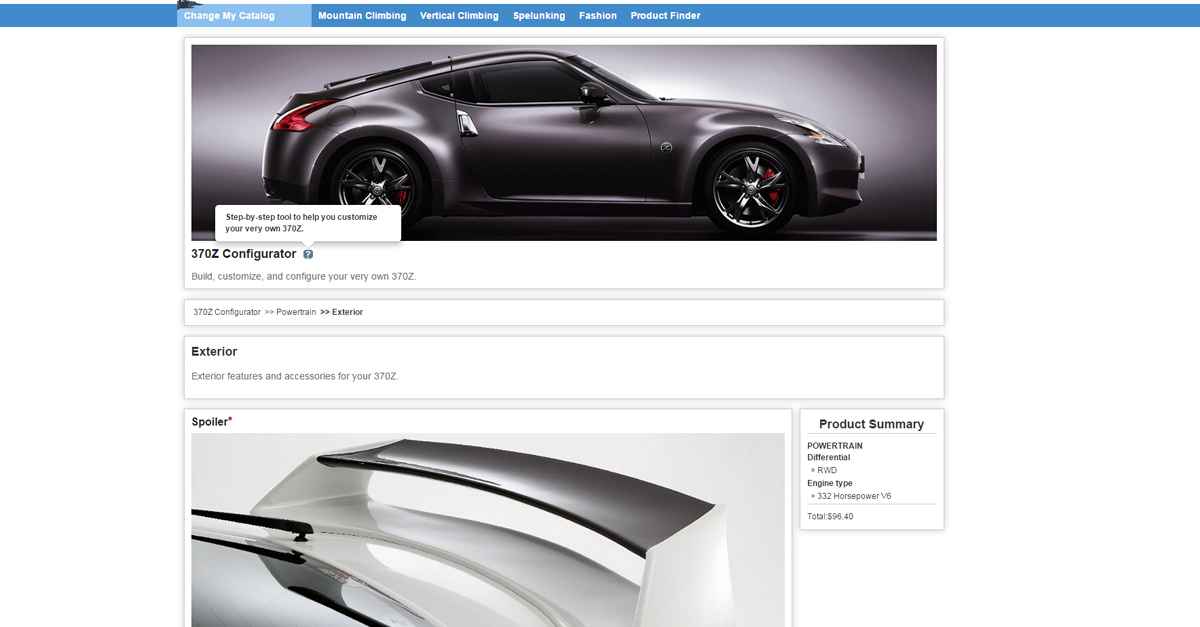This screenshot has height=627, width=1200.
Task: Click the POWERTRAIN section in summary
Action: pos(834,446)
